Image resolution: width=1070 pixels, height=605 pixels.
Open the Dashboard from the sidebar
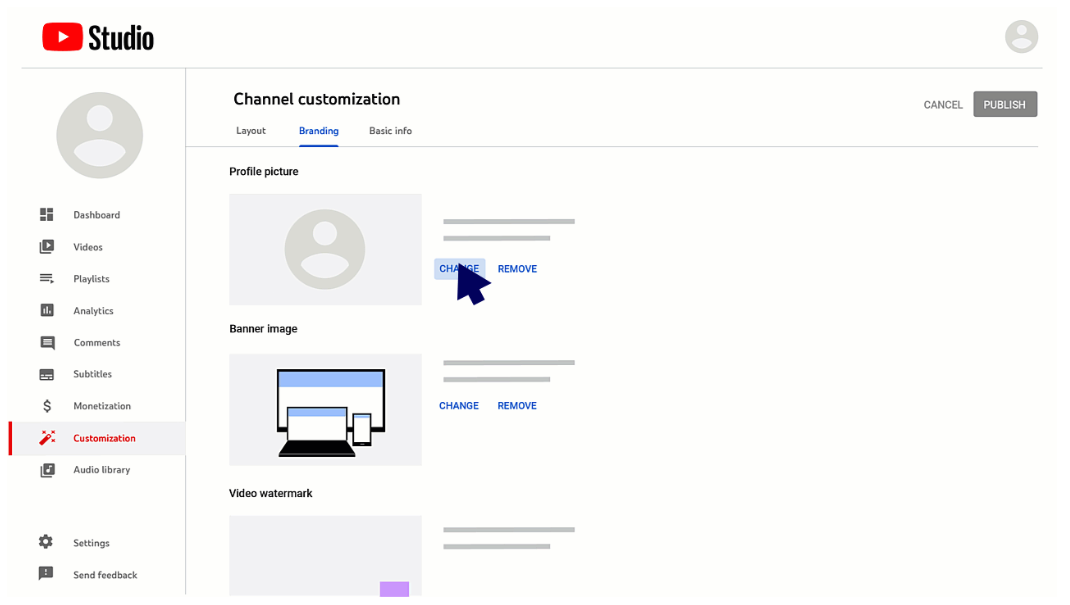[97, 214]
